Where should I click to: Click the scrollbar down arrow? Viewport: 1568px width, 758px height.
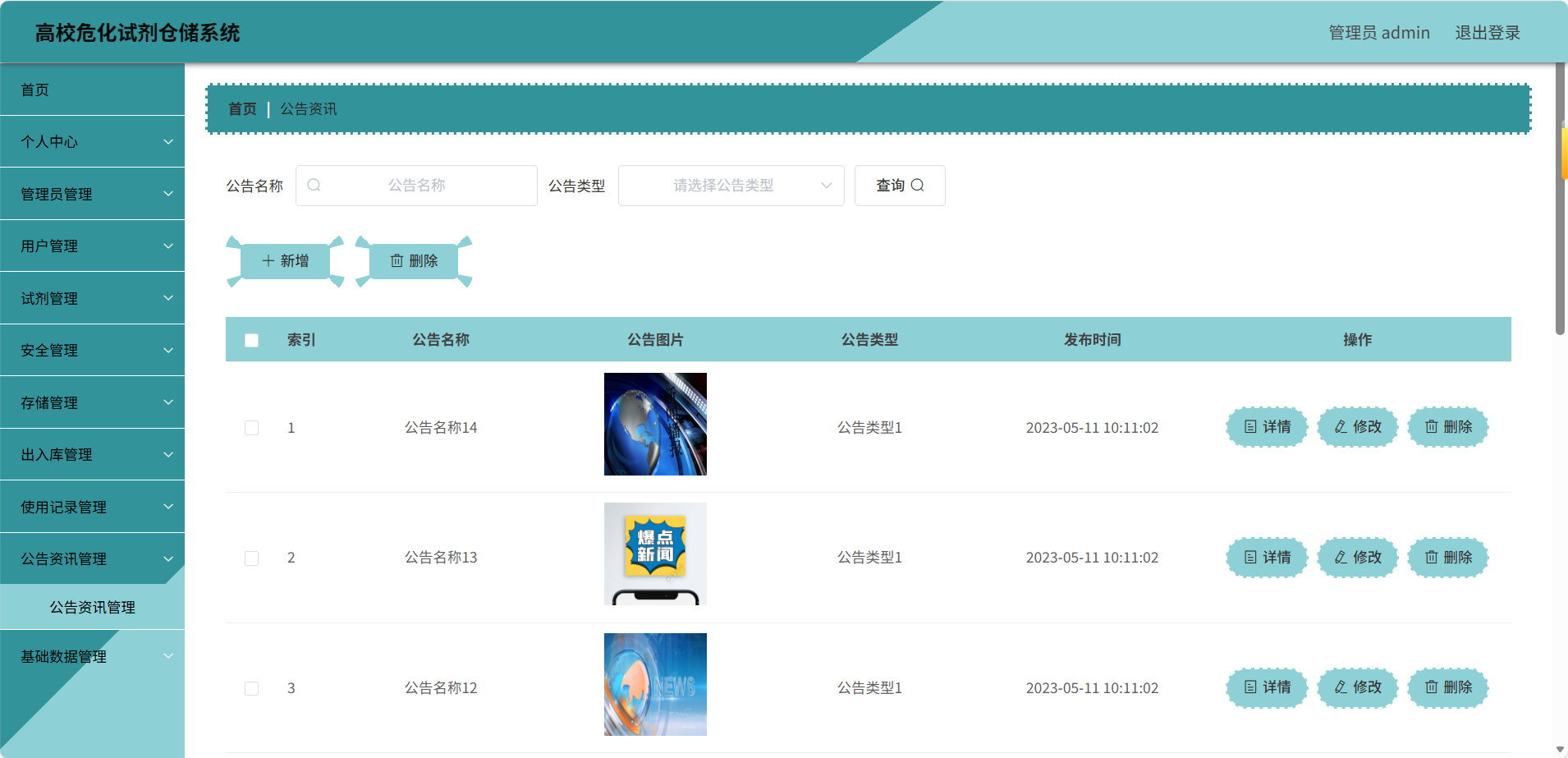click(1560, 750)
